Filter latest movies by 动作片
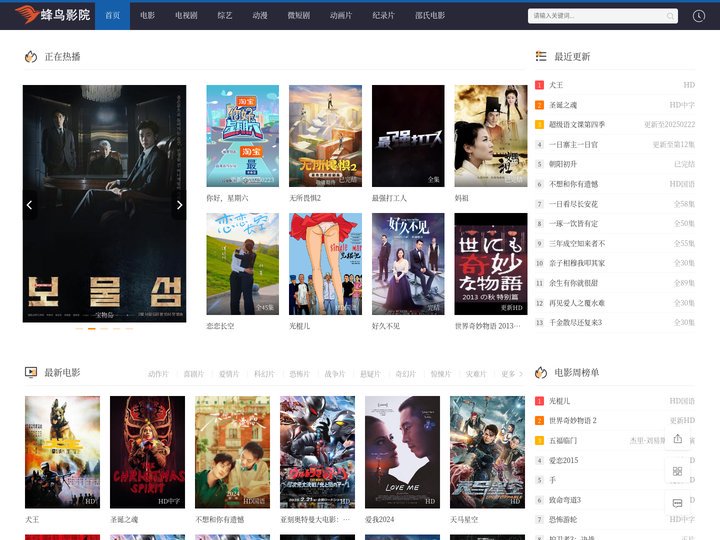The image size is (720, 540). click(x=158, y=374)
